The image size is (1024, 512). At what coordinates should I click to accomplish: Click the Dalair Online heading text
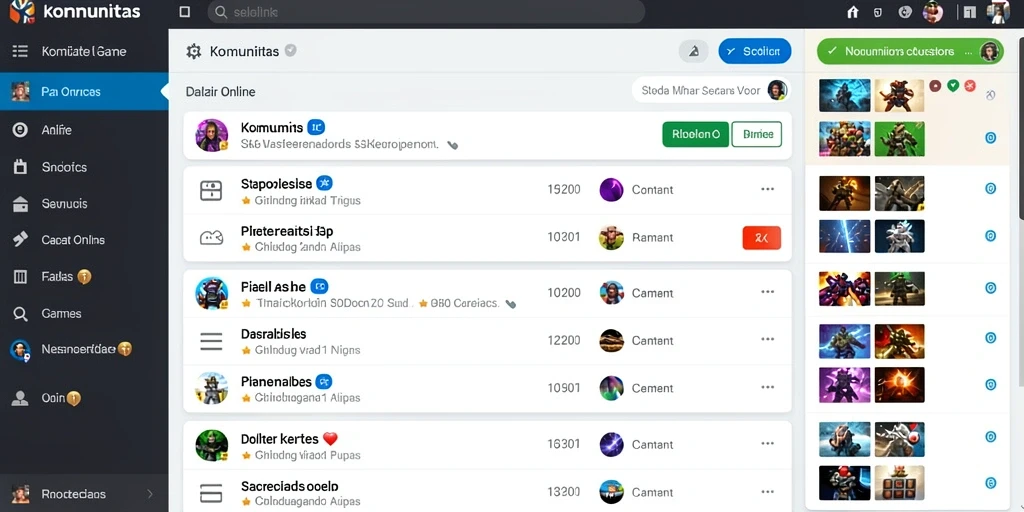(220, 91)
